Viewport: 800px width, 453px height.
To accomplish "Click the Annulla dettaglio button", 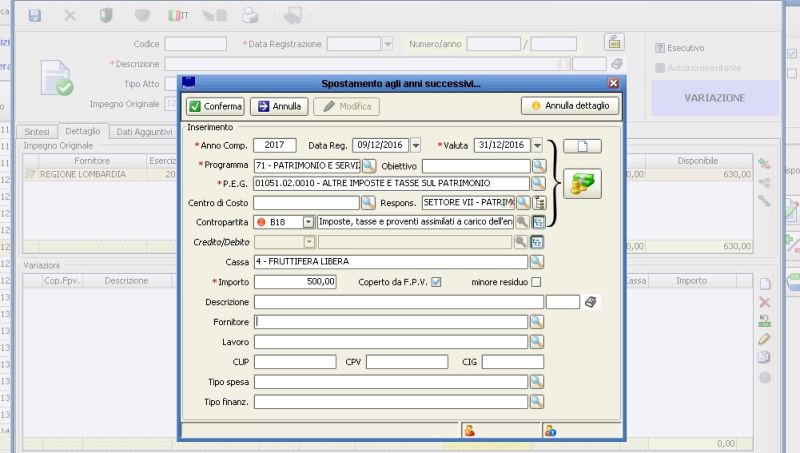I will tap(569, 106).
